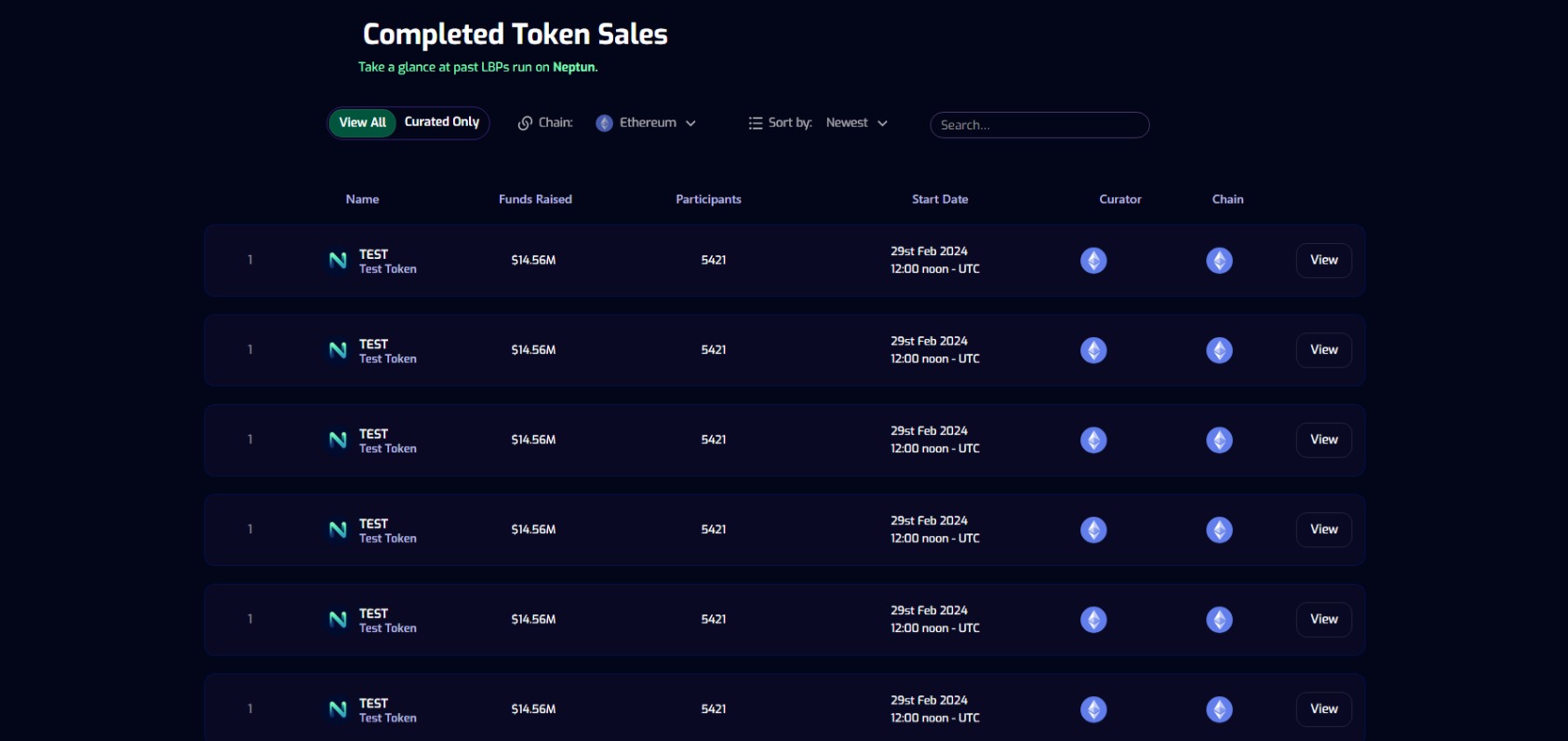This screenshot has height=741, width=1568.
Task: Click the Neptun link in the subtitle
Action: 574,67
